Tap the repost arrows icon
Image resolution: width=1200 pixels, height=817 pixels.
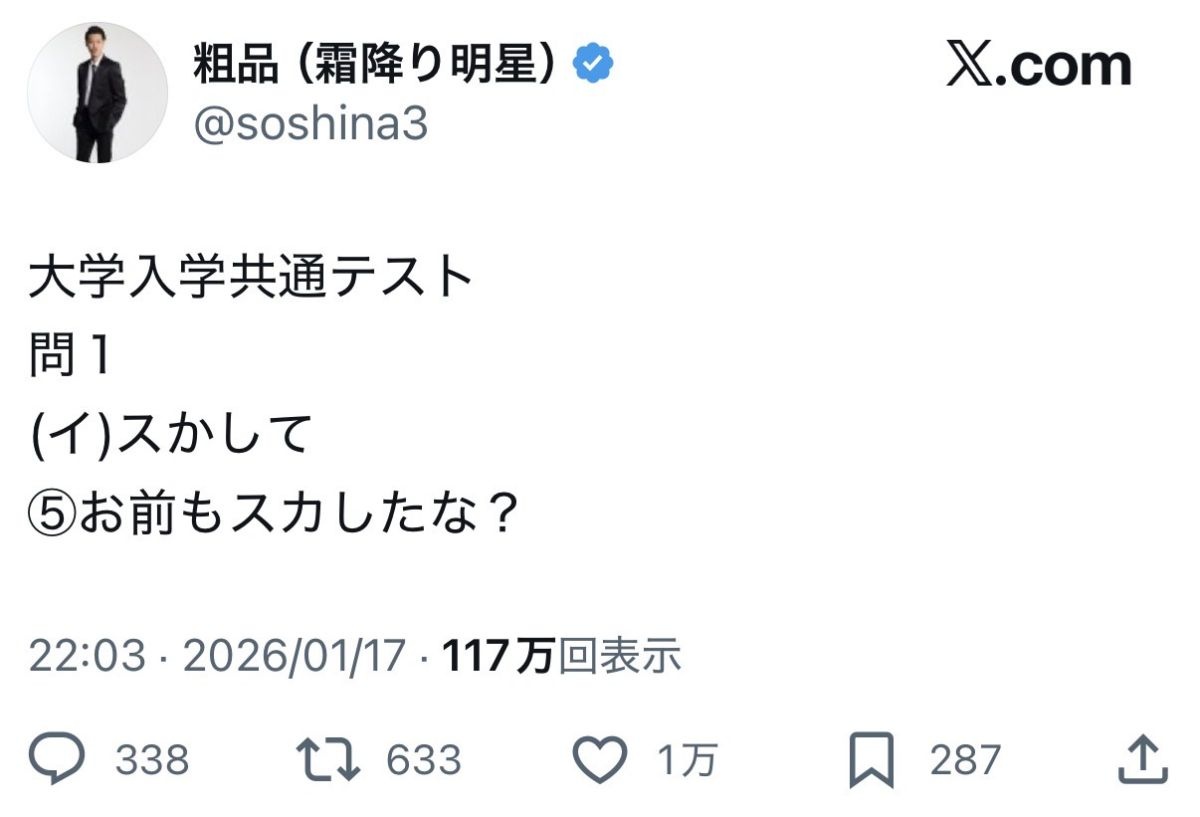click(334, 761)
